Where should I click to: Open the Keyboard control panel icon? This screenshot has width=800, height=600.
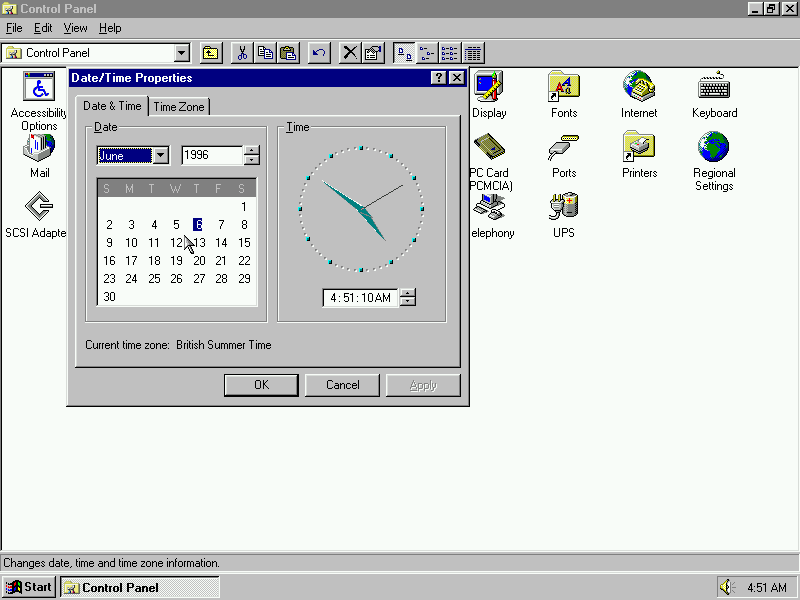[x=714, y=88]
